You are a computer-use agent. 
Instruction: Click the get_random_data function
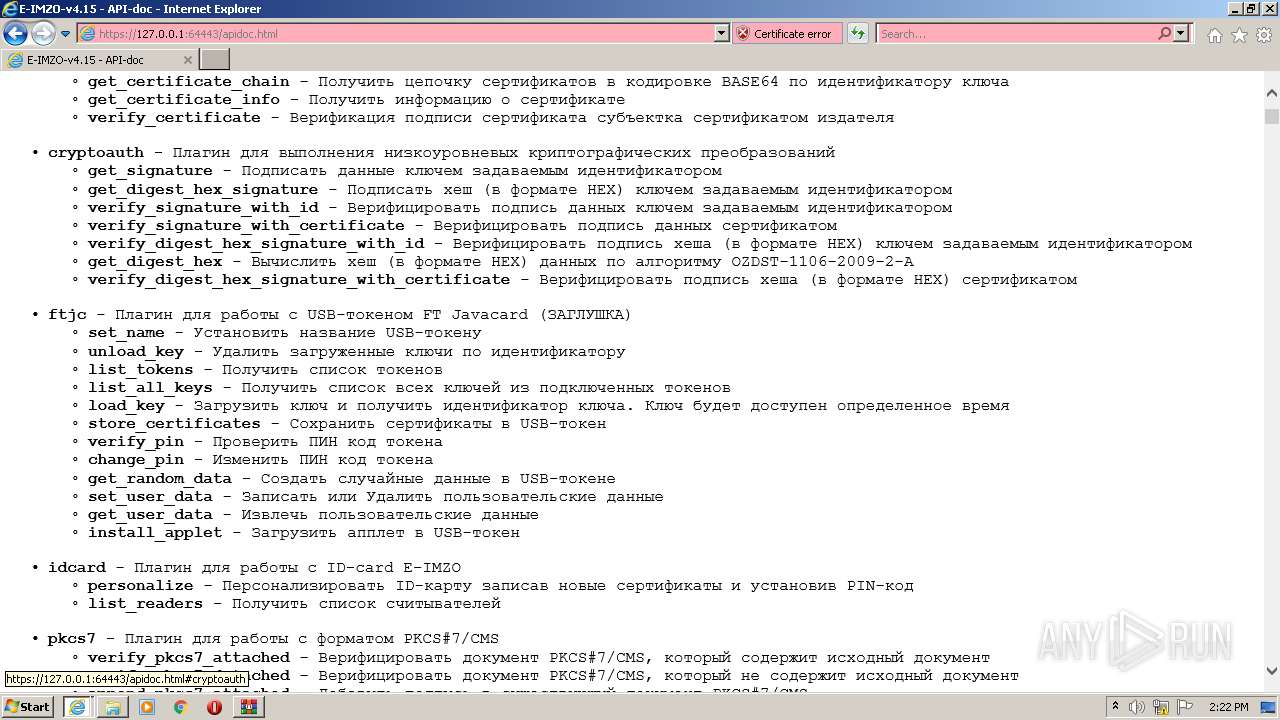tap(160, 479)
